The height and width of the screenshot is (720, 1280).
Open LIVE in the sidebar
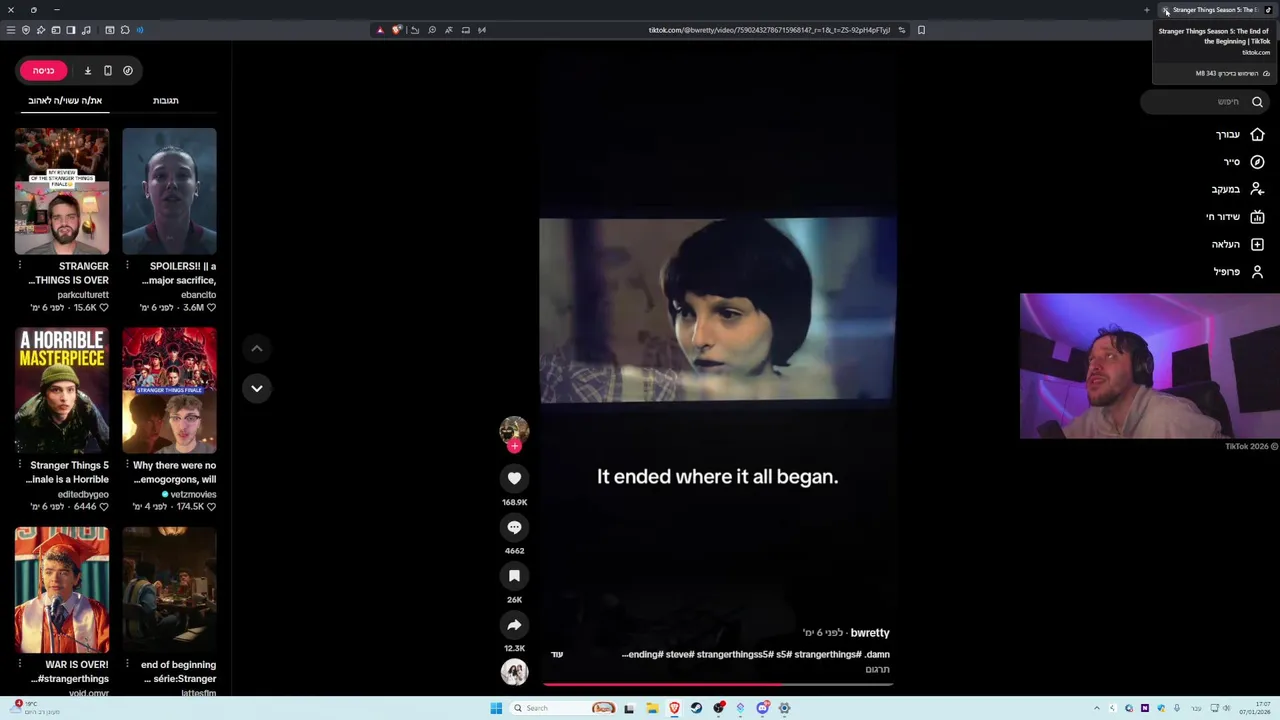pos(1236,217)
